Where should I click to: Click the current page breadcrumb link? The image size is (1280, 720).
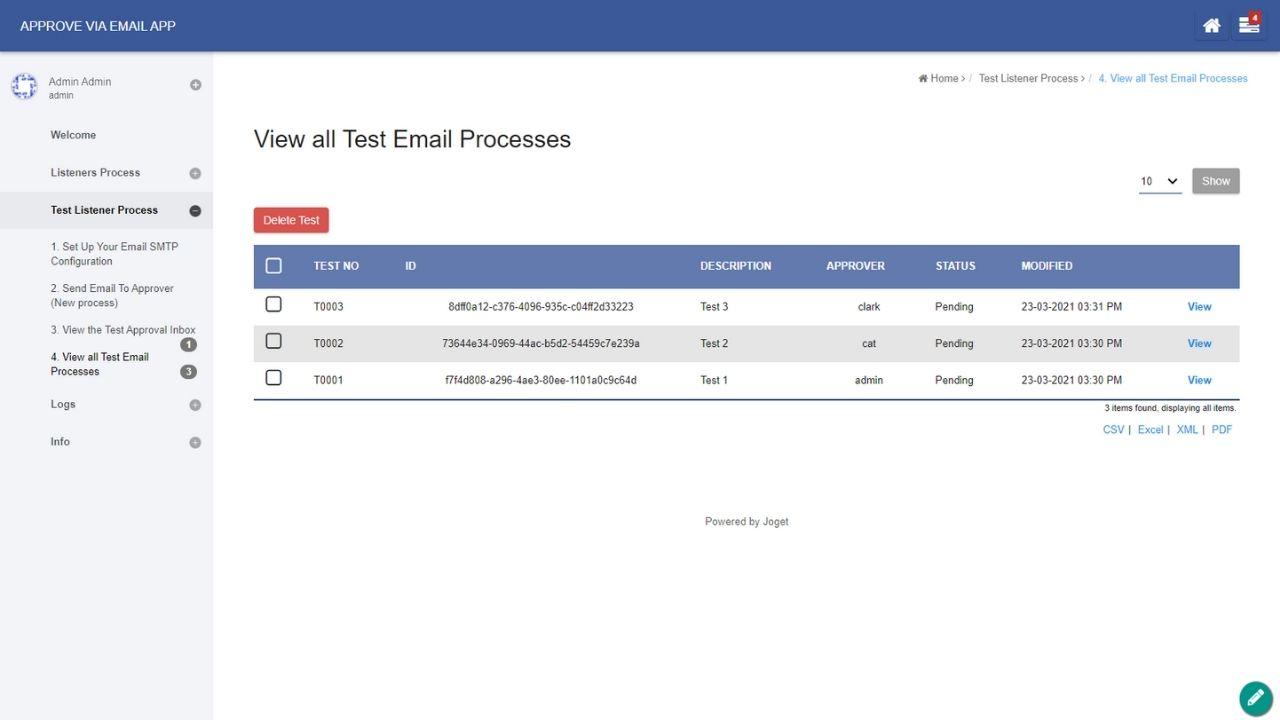[x=1173, y=78]
